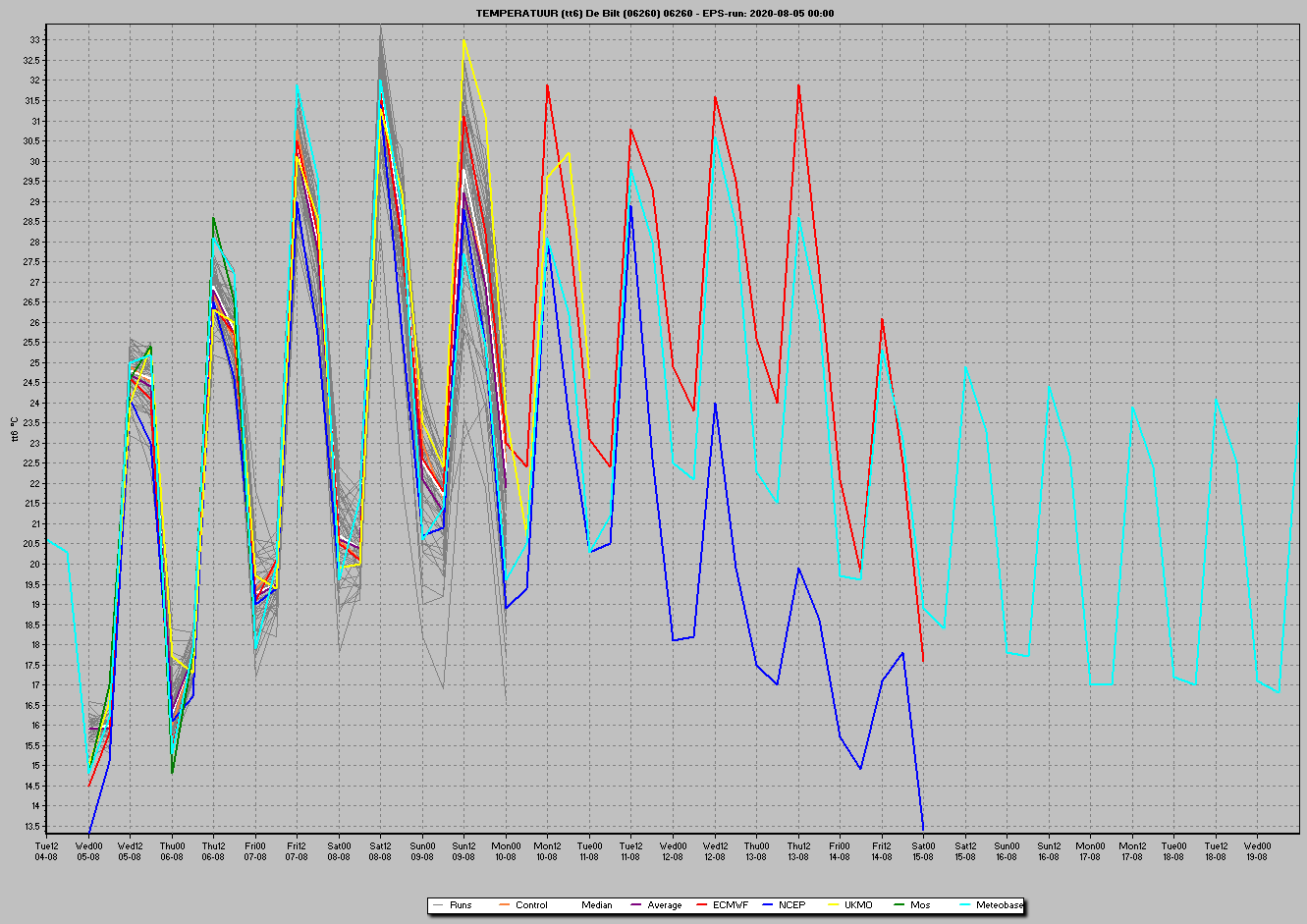Click the yellow UKMO peak at Sun12 09-08
The height and width of the screenshot is (924, 1307).
[464, 40]
